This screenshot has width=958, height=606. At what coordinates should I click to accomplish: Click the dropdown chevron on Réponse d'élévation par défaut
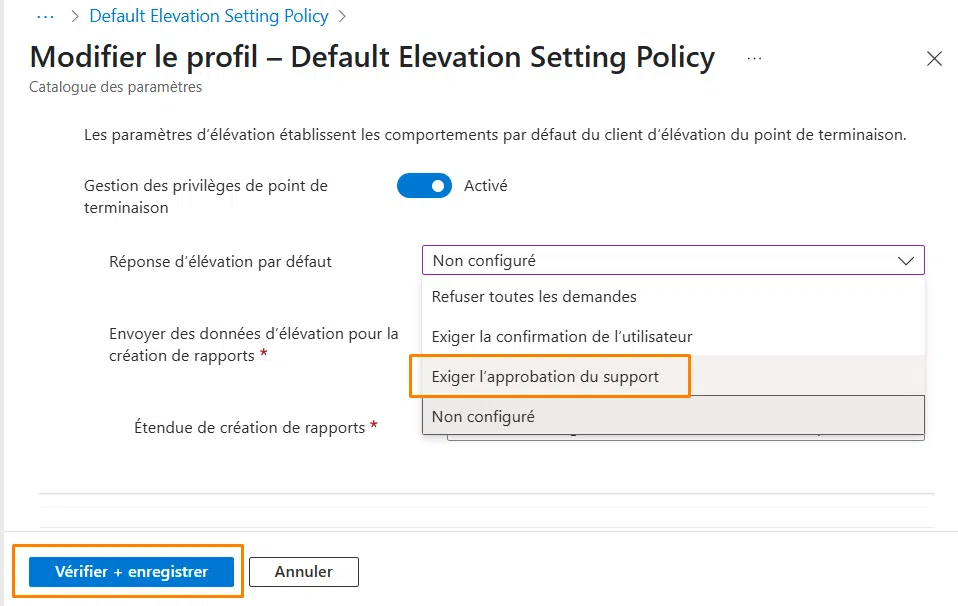(x=907, y=260)
